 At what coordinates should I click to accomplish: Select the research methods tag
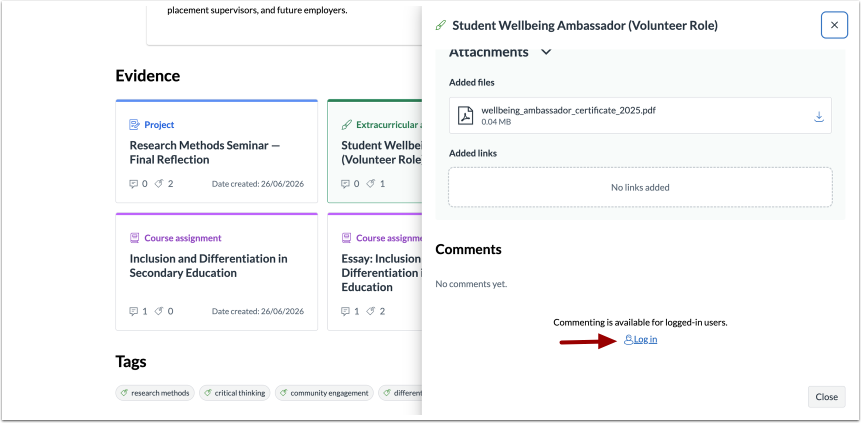click(155, 393)
